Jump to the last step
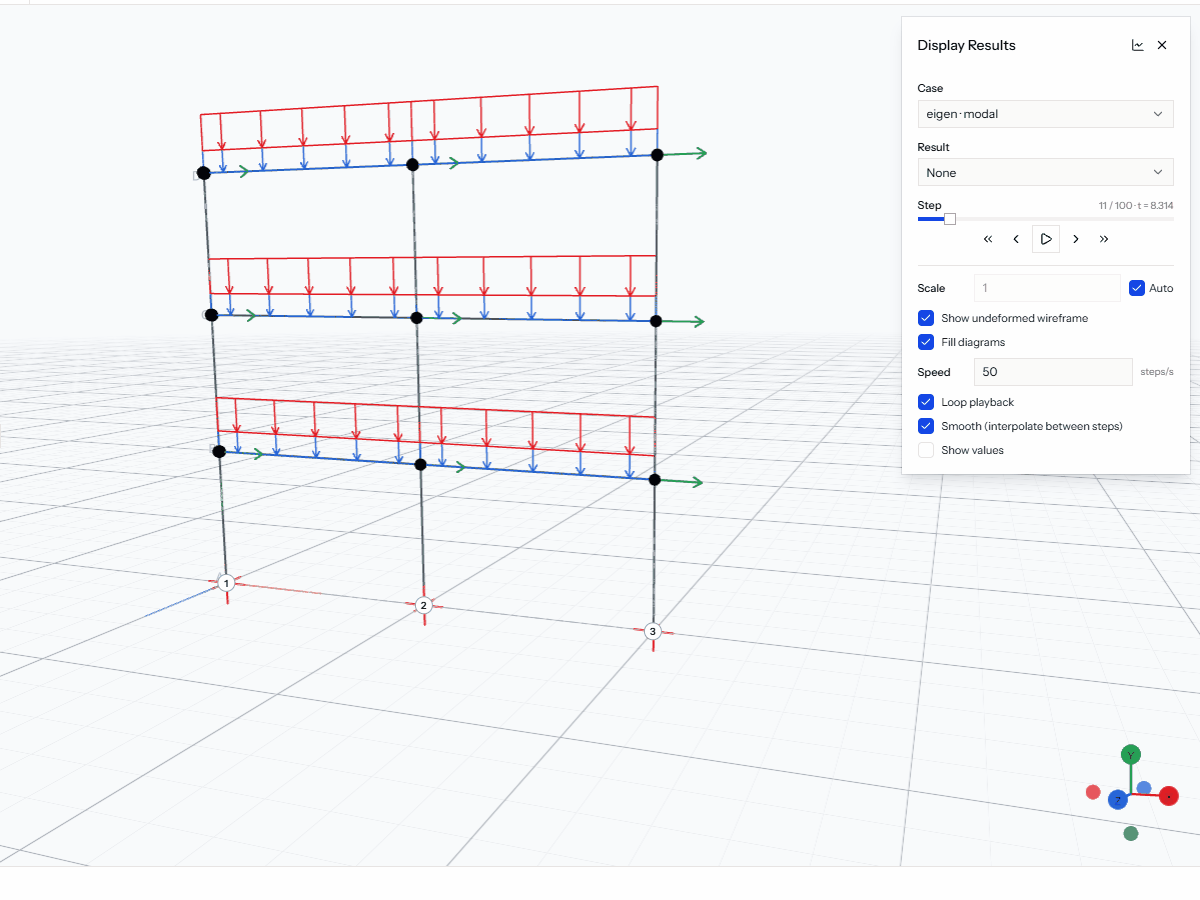1200x900 pixels. tap(1104, 239)
